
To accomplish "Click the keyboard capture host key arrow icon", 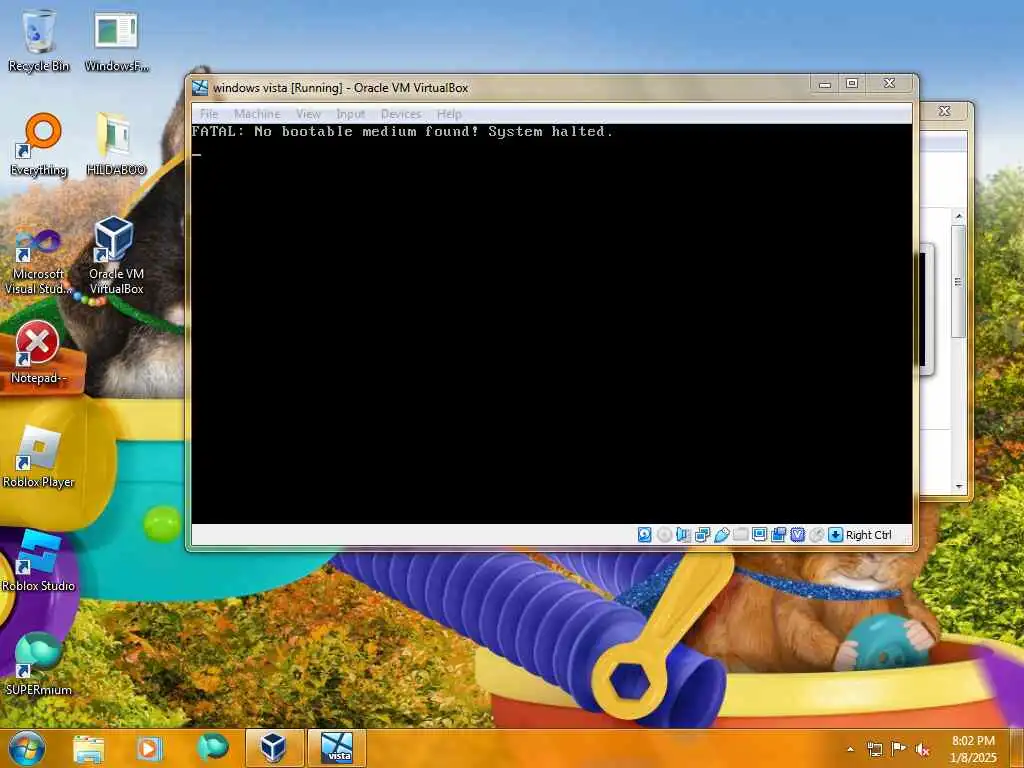I will [835, 535].
